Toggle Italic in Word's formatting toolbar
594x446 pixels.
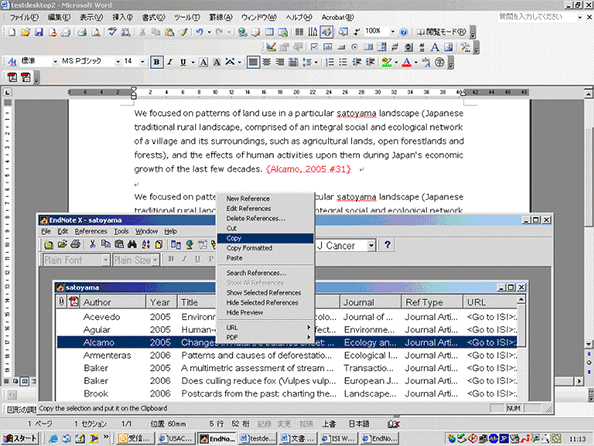click(170, 62)
